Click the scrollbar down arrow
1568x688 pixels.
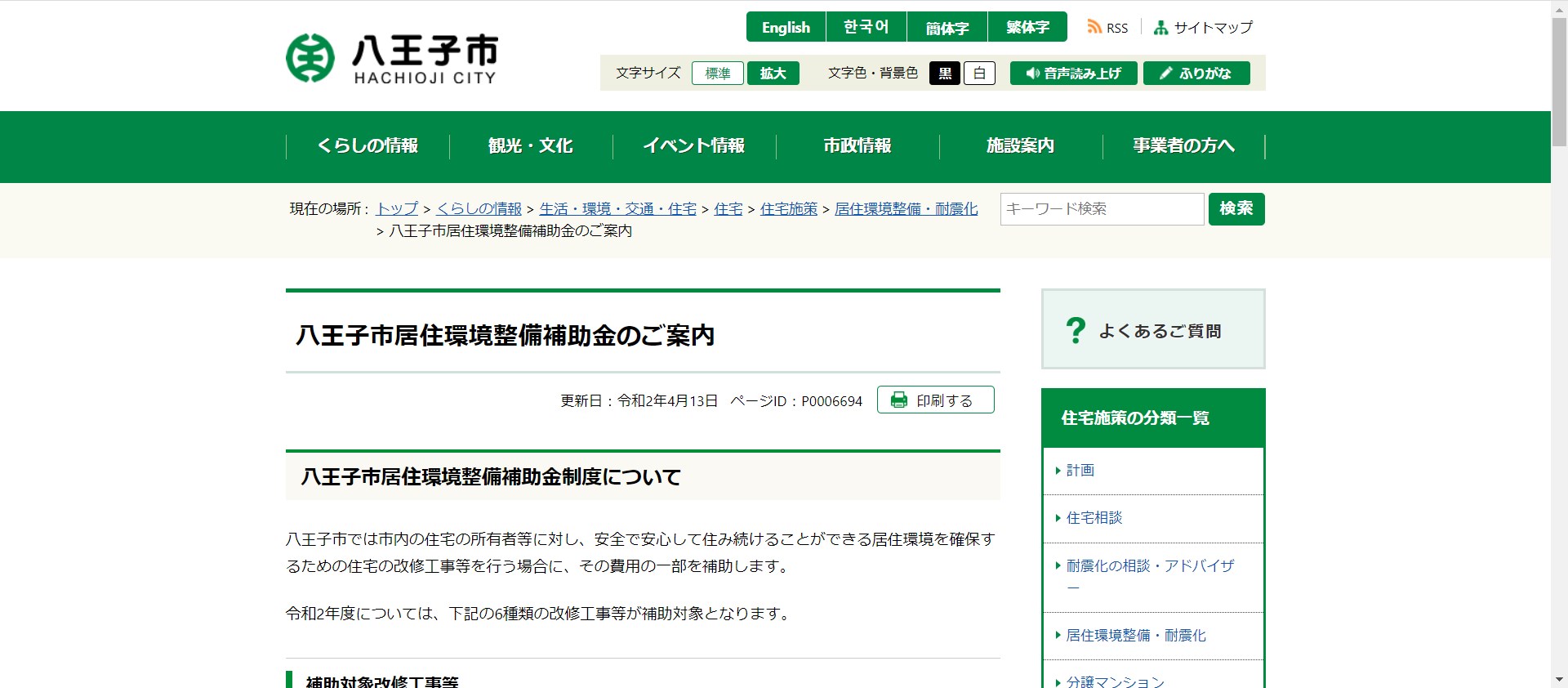[1559, 679]
